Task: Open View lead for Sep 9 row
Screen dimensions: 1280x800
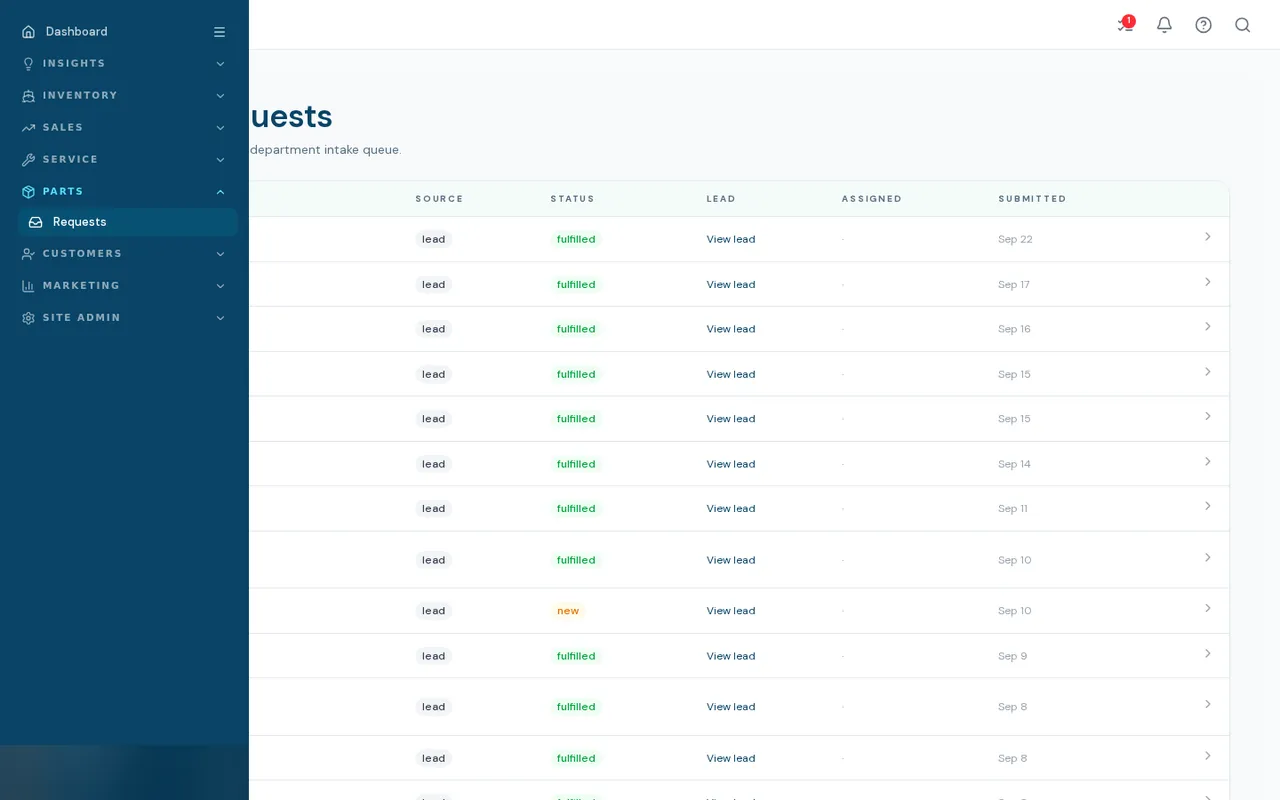Action: 731,656
